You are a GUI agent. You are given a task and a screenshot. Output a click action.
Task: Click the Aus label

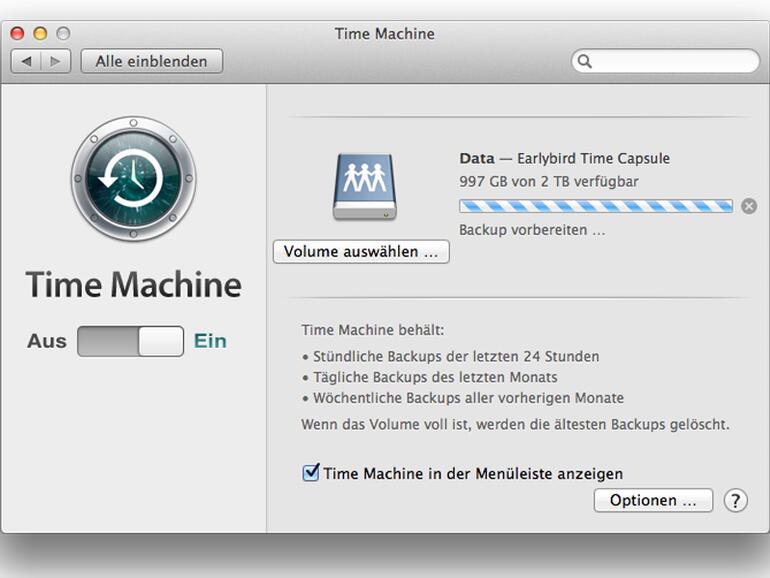(x=47, y=341)
